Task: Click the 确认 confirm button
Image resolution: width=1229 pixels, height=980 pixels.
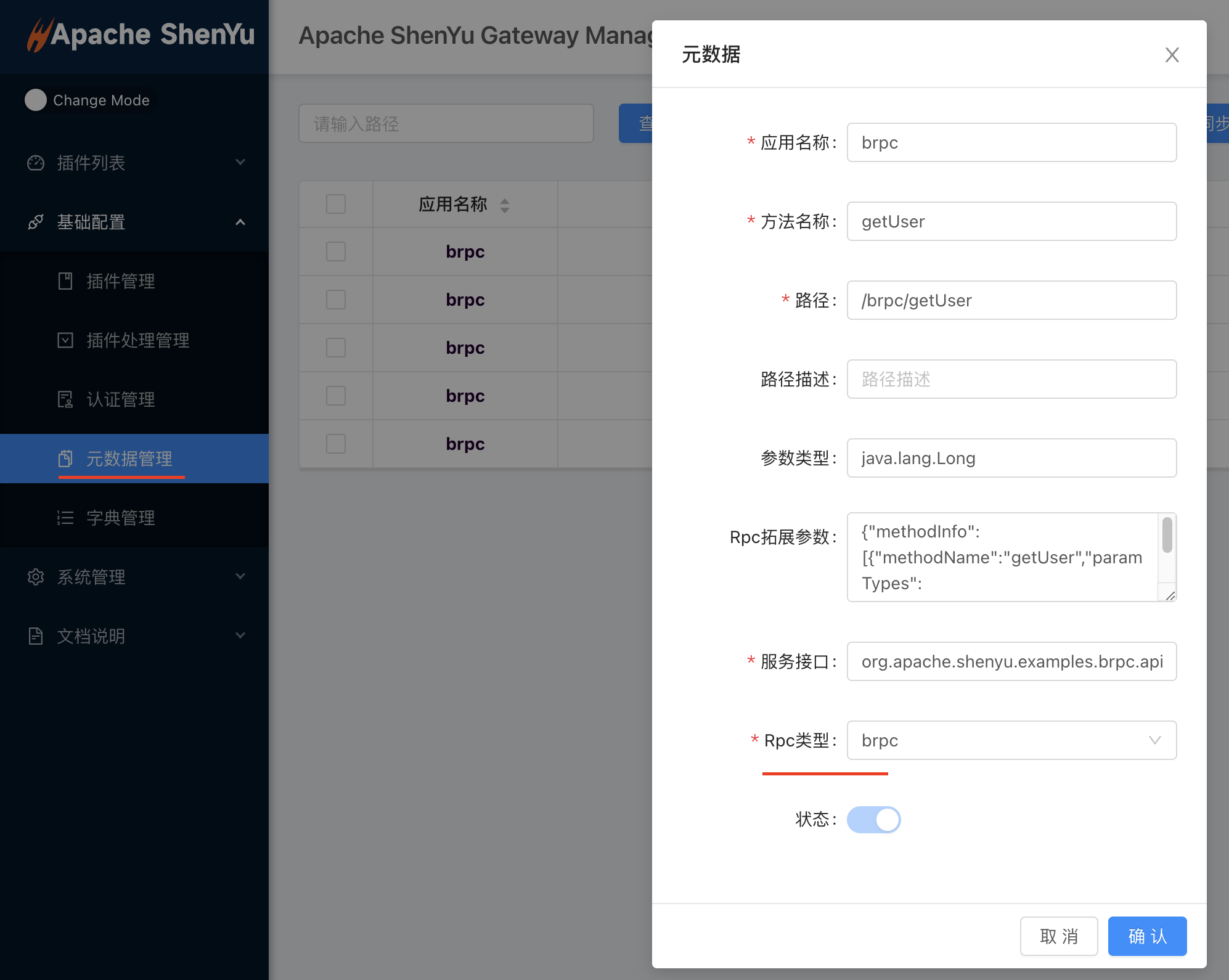Action: 1147,936
